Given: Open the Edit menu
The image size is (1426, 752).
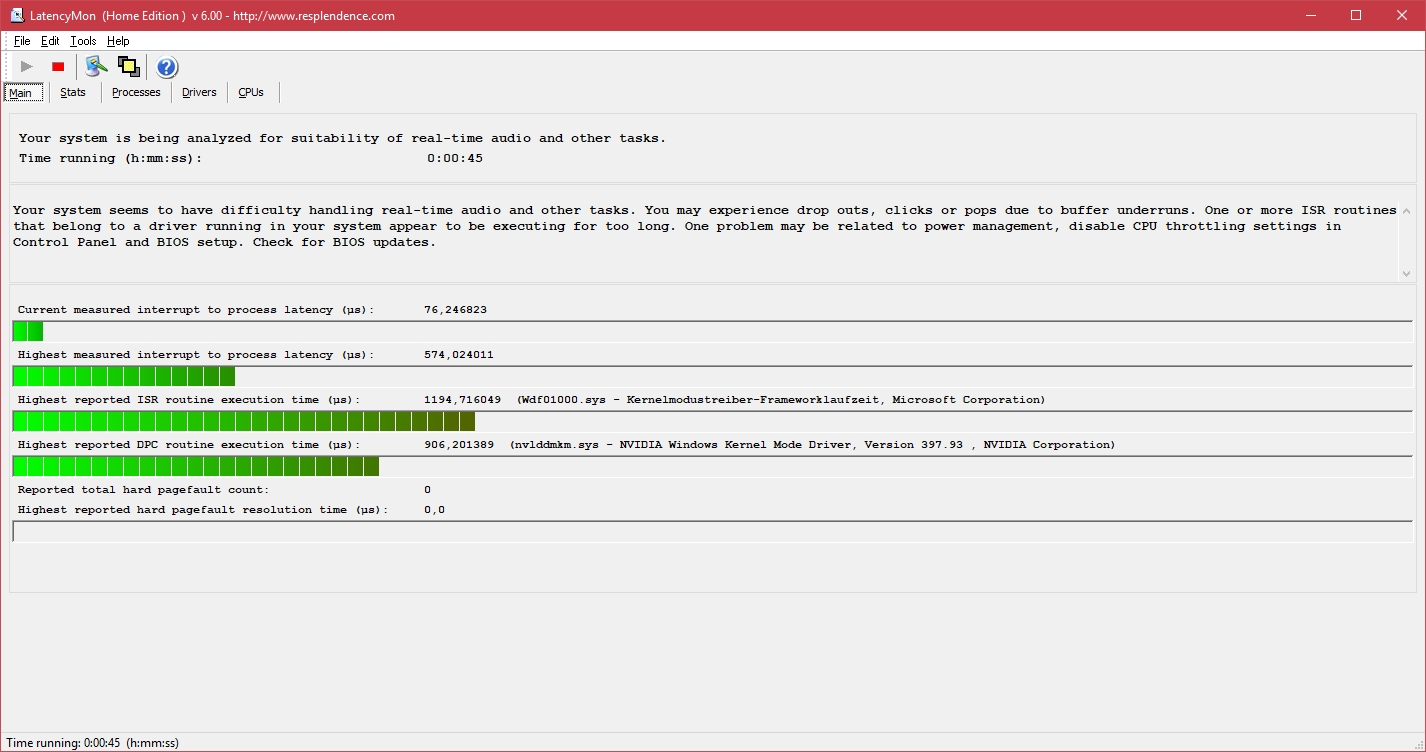Looking at the screenshot, I should [x=50, y=41].
